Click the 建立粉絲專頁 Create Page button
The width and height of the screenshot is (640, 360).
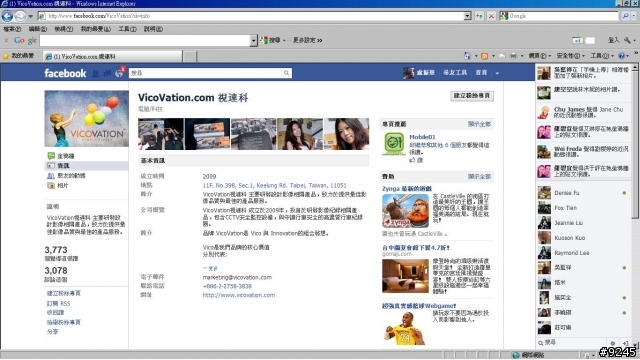point(472,96)
